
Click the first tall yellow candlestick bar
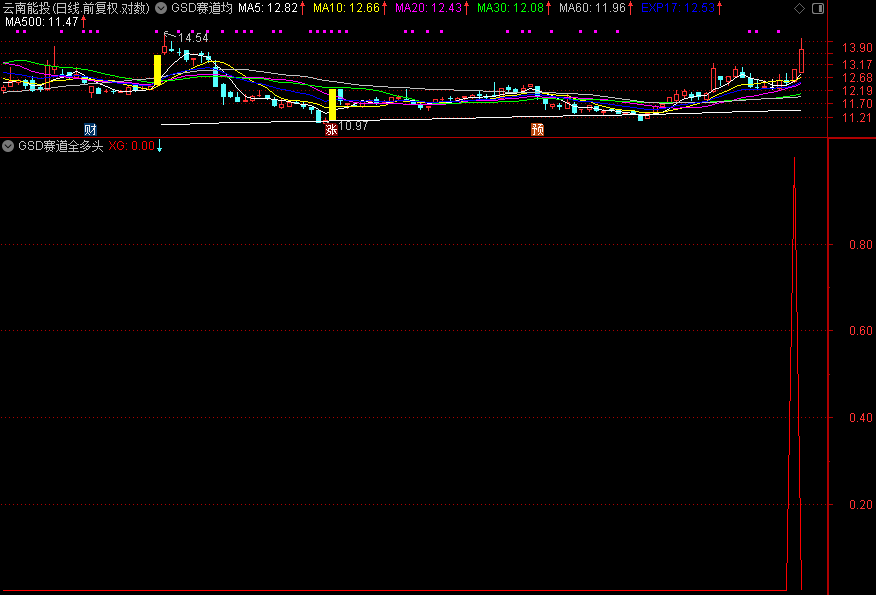[157, 69]
